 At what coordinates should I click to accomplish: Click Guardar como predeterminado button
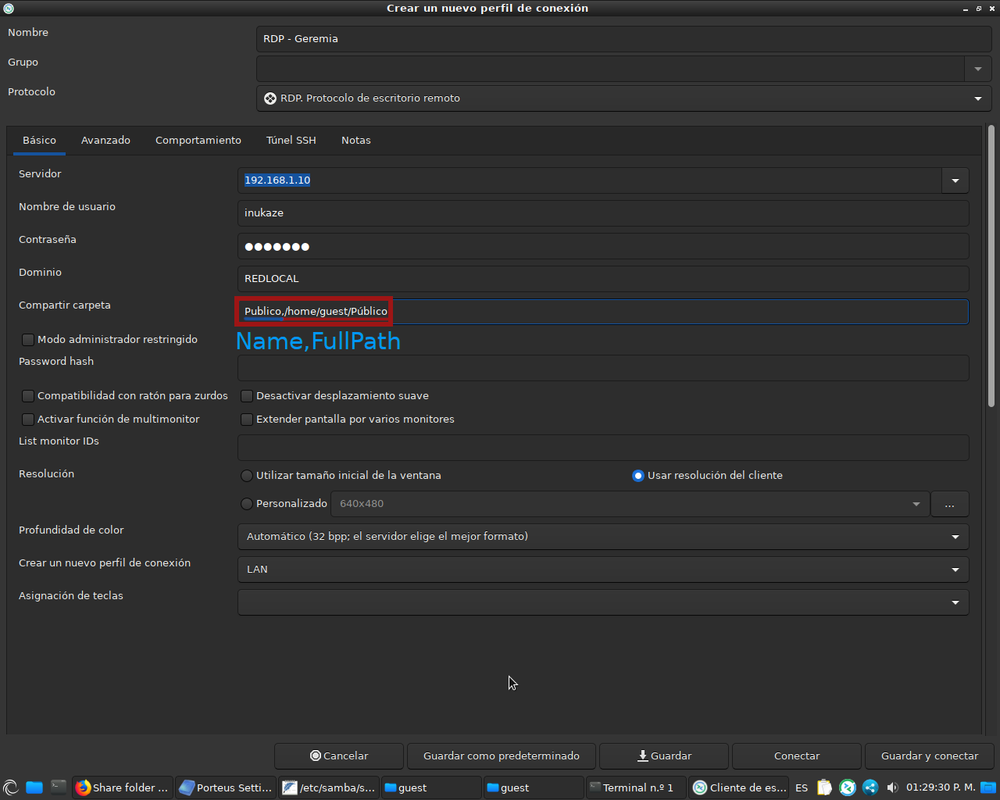pyautogui.click(x=501, y=756)
